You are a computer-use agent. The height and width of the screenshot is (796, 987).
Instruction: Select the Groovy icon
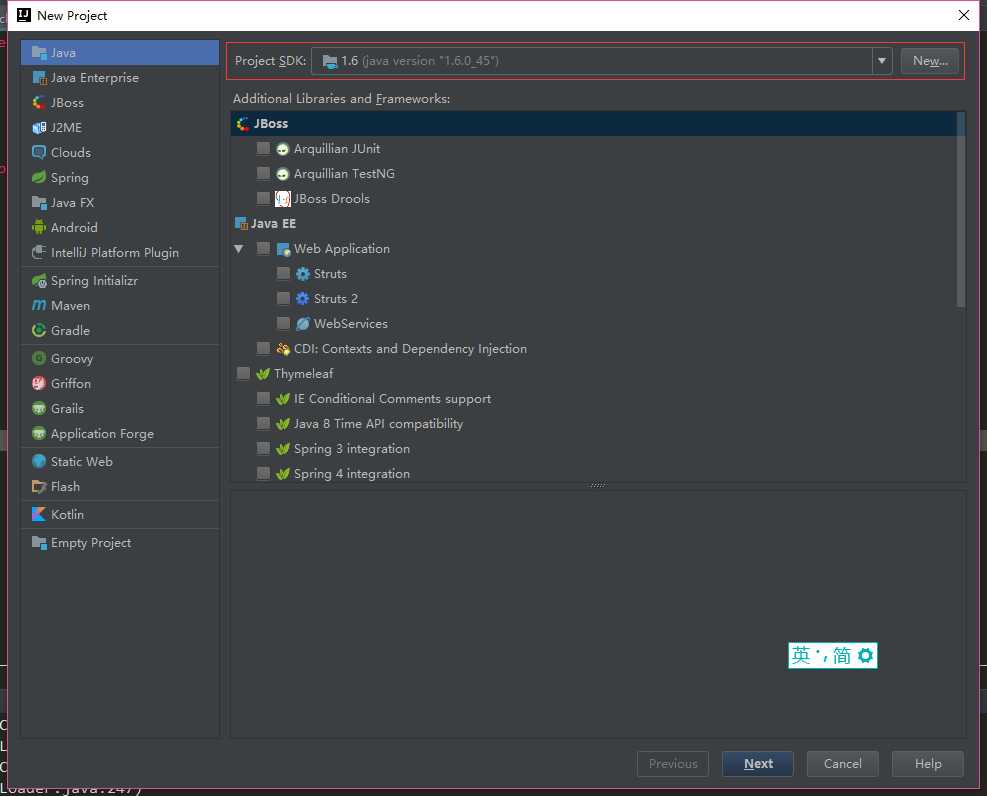39,358
